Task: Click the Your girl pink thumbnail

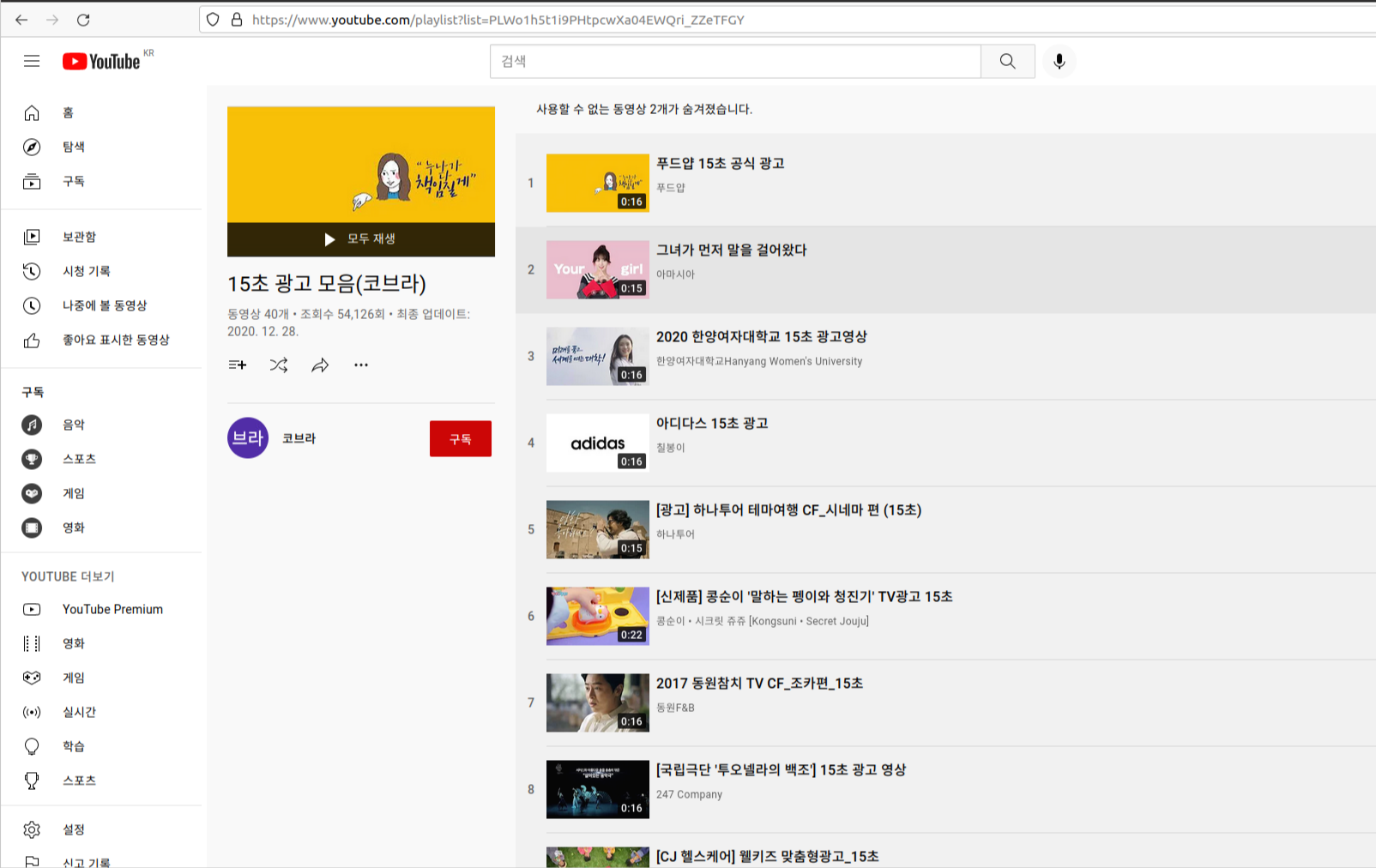Action: click(x=598, y=269)
